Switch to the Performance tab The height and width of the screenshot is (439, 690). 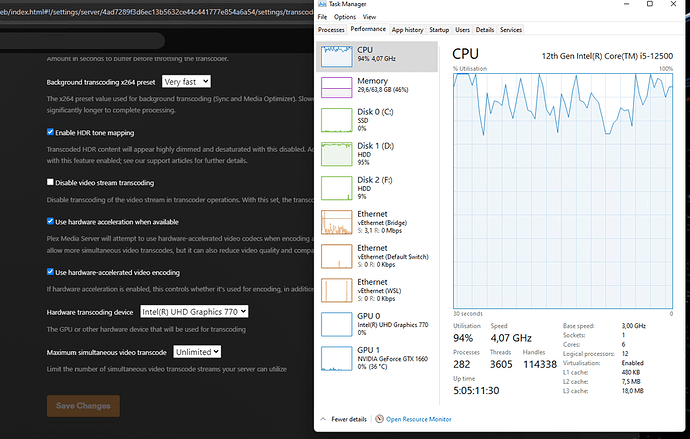368,29
